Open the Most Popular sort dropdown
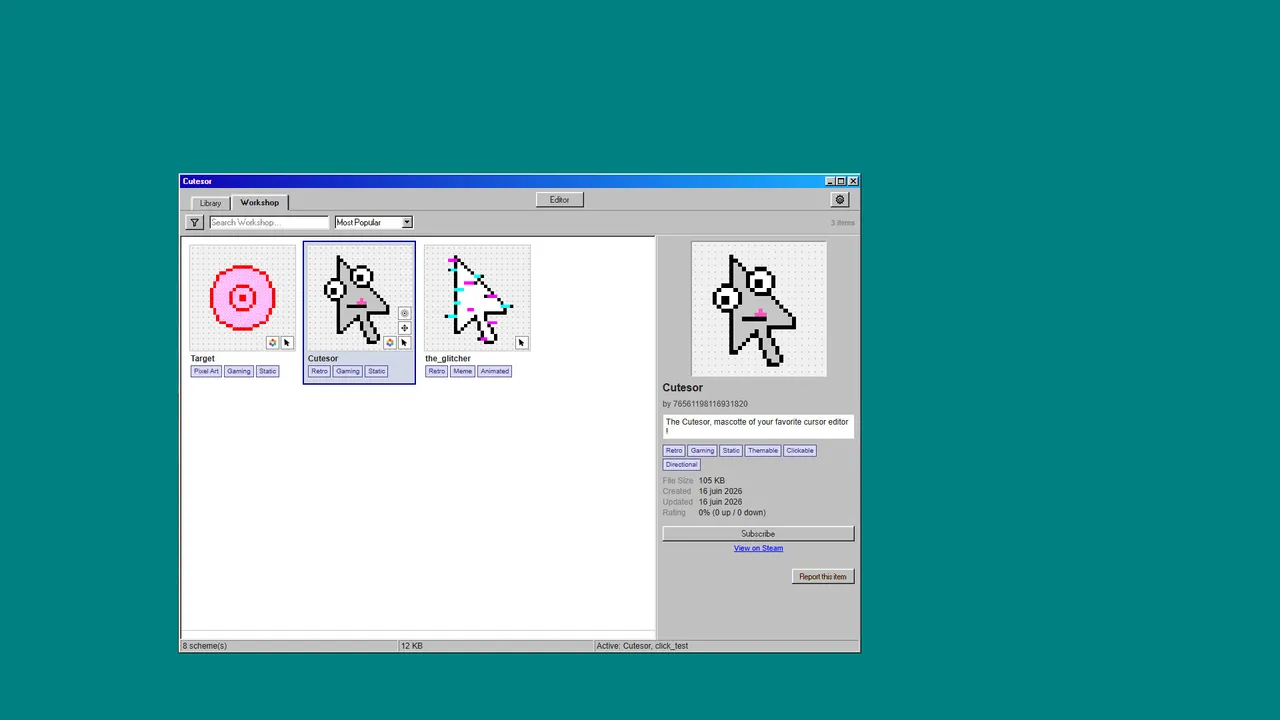 [373, 222]
